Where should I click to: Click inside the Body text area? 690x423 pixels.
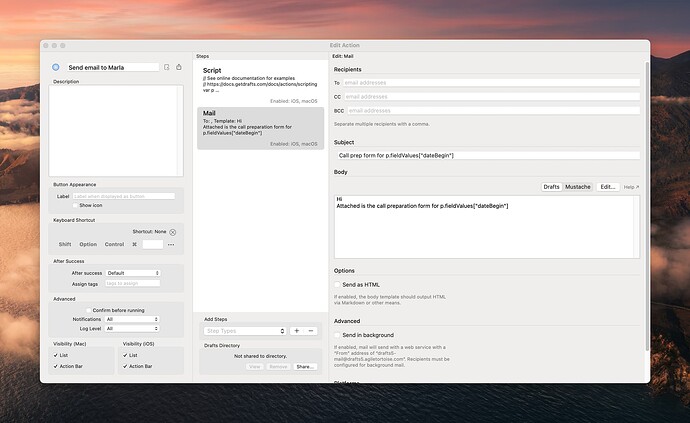pos(487,227)
